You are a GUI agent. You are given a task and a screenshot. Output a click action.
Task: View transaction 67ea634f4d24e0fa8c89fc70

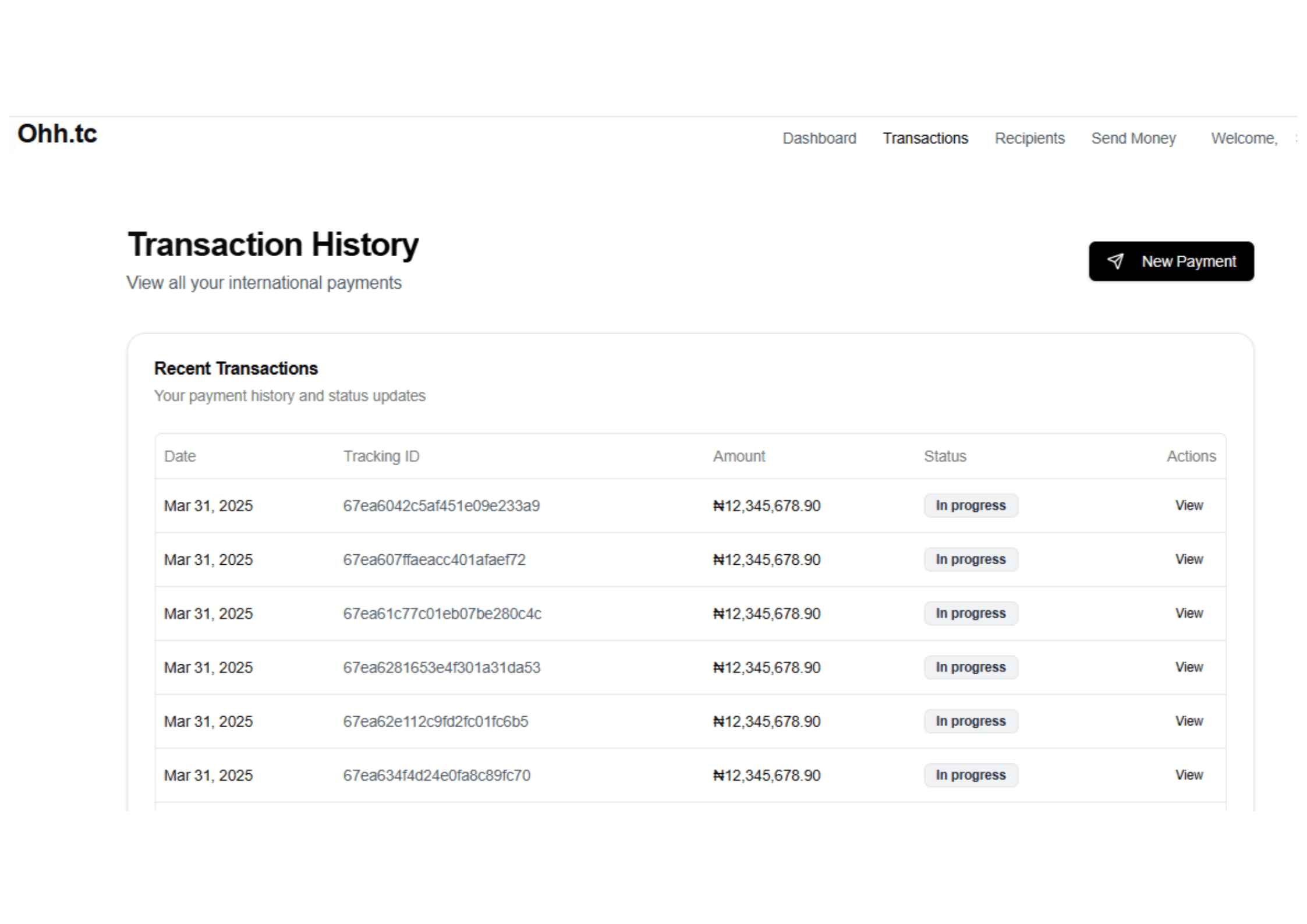coord(1188,775)
